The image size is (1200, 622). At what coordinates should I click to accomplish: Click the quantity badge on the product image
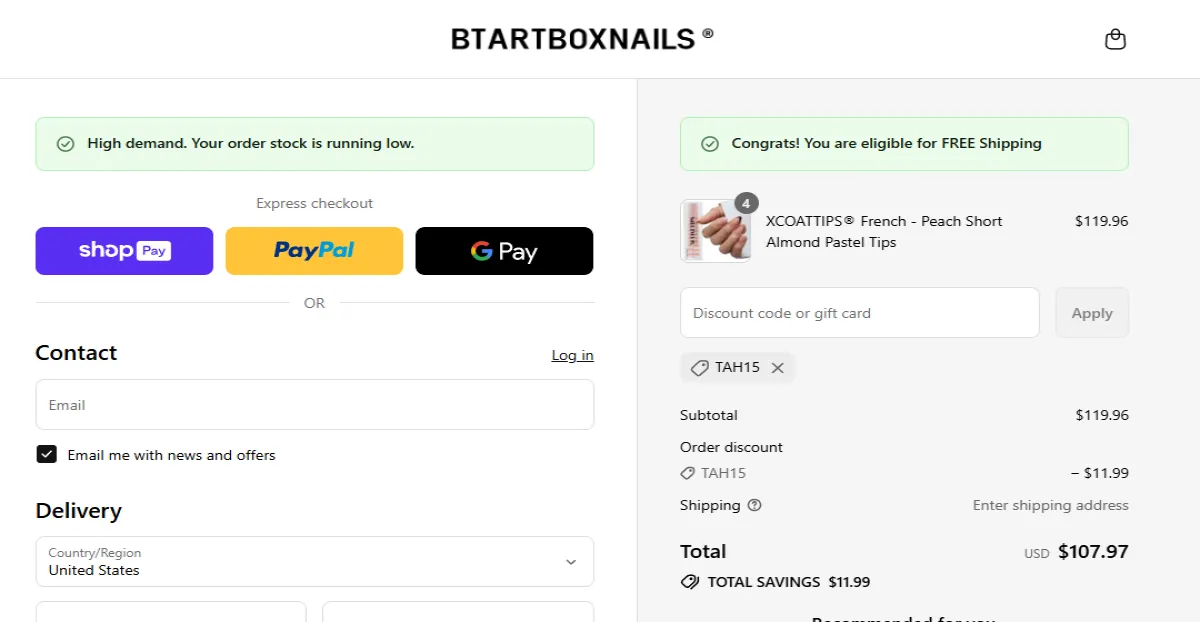pos(745,203)
